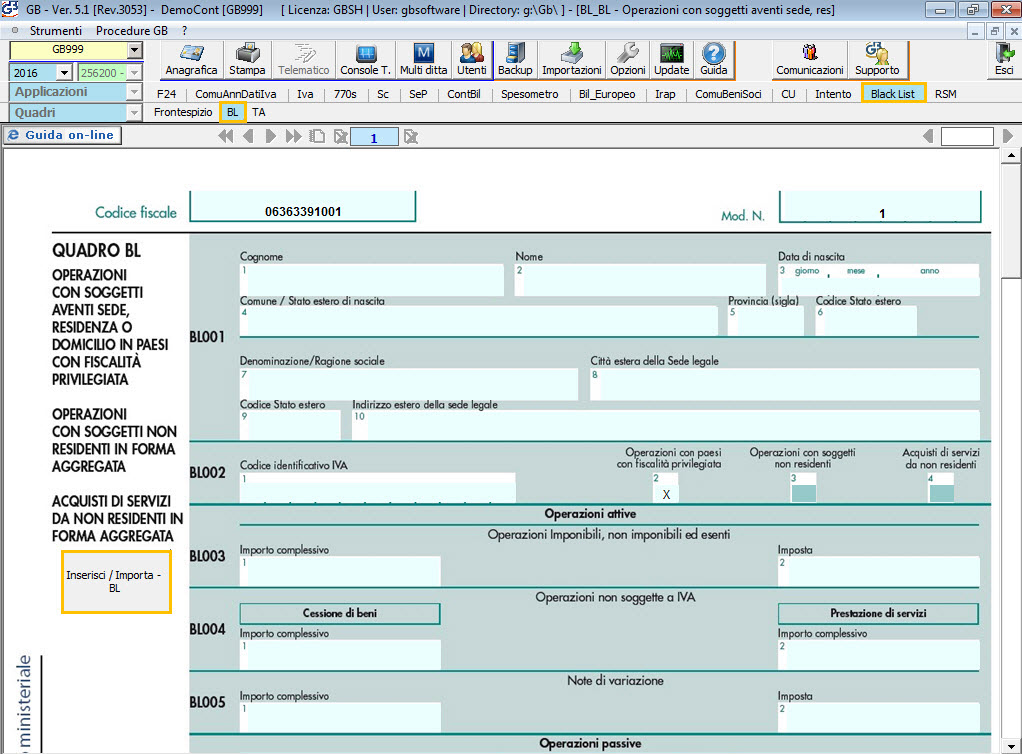Select the F24 application tab
The height and width of the screenshot is (754, 1022).
click(x=166, y=94)
